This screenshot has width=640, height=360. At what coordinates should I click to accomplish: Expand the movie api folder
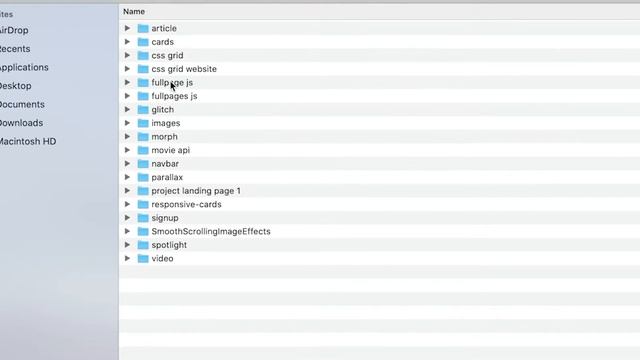[x=127, y=150]
